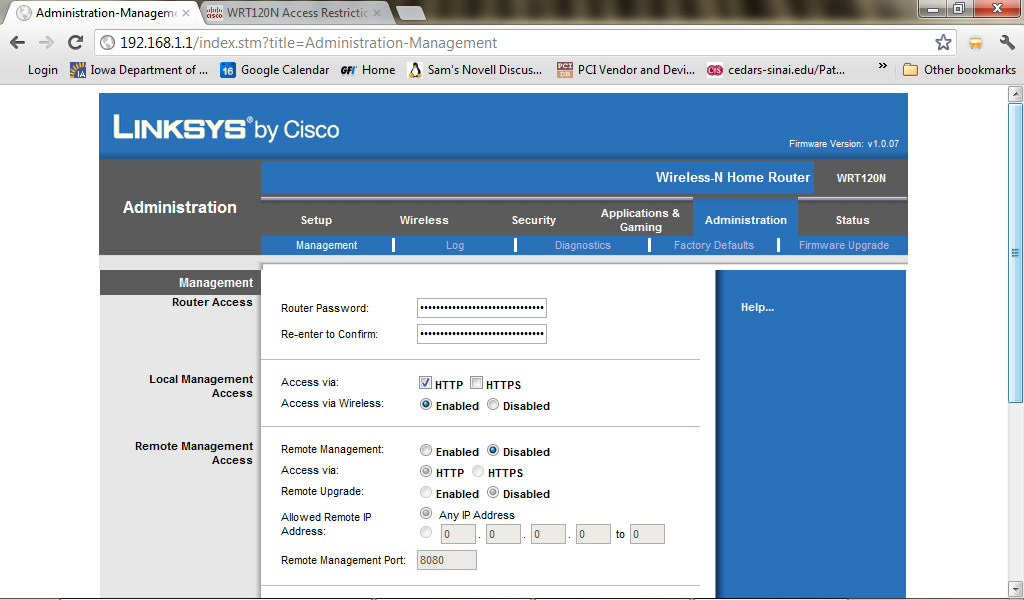The image size is (1024, 600).
Task: Open the Factory Defaults submenu
Action: pos(713,244)
